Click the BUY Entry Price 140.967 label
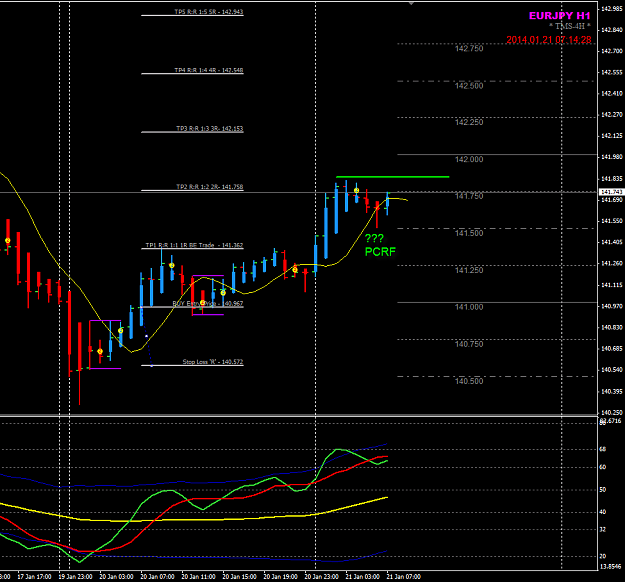Image resolution: width=625 pixels, height=582 pixels. [x=207, y=304]
